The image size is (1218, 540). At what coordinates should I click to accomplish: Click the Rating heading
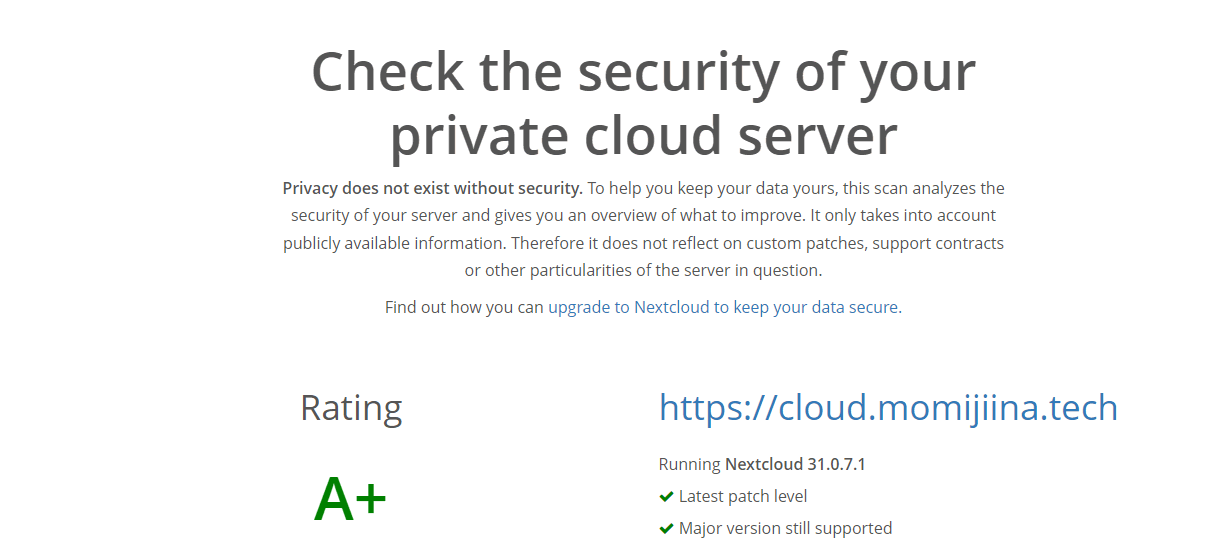[x=351, y=408]
